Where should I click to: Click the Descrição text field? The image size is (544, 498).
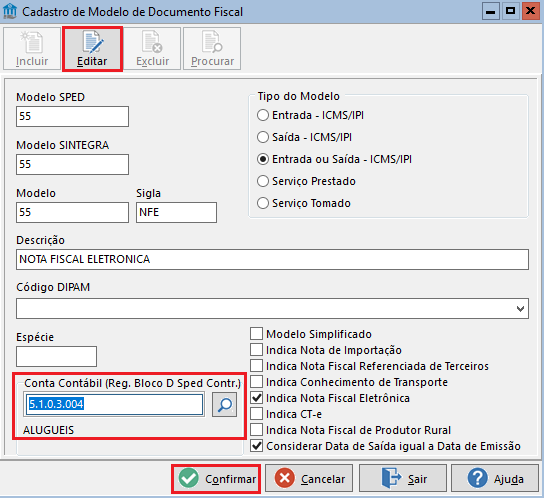pyautogui.click(x=272, y=259)
